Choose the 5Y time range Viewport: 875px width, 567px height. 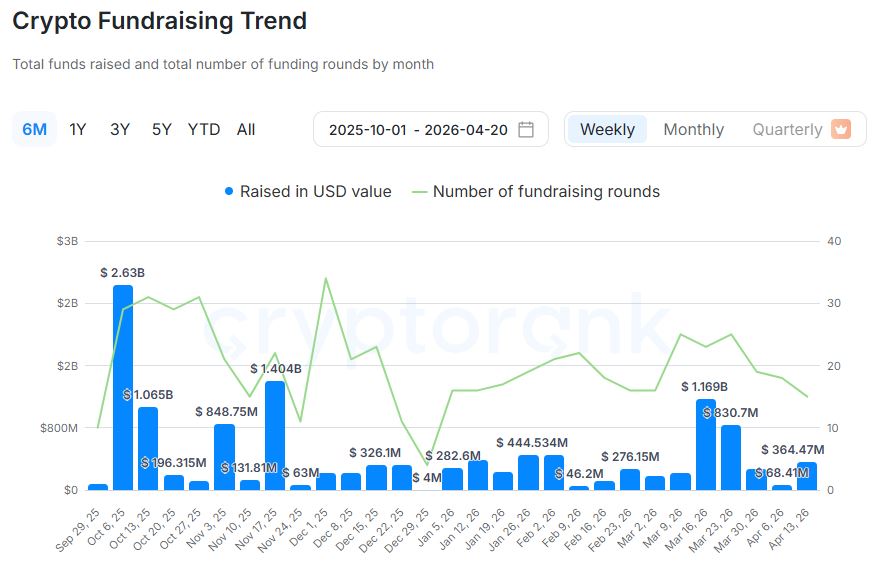(x=162, y=129)
